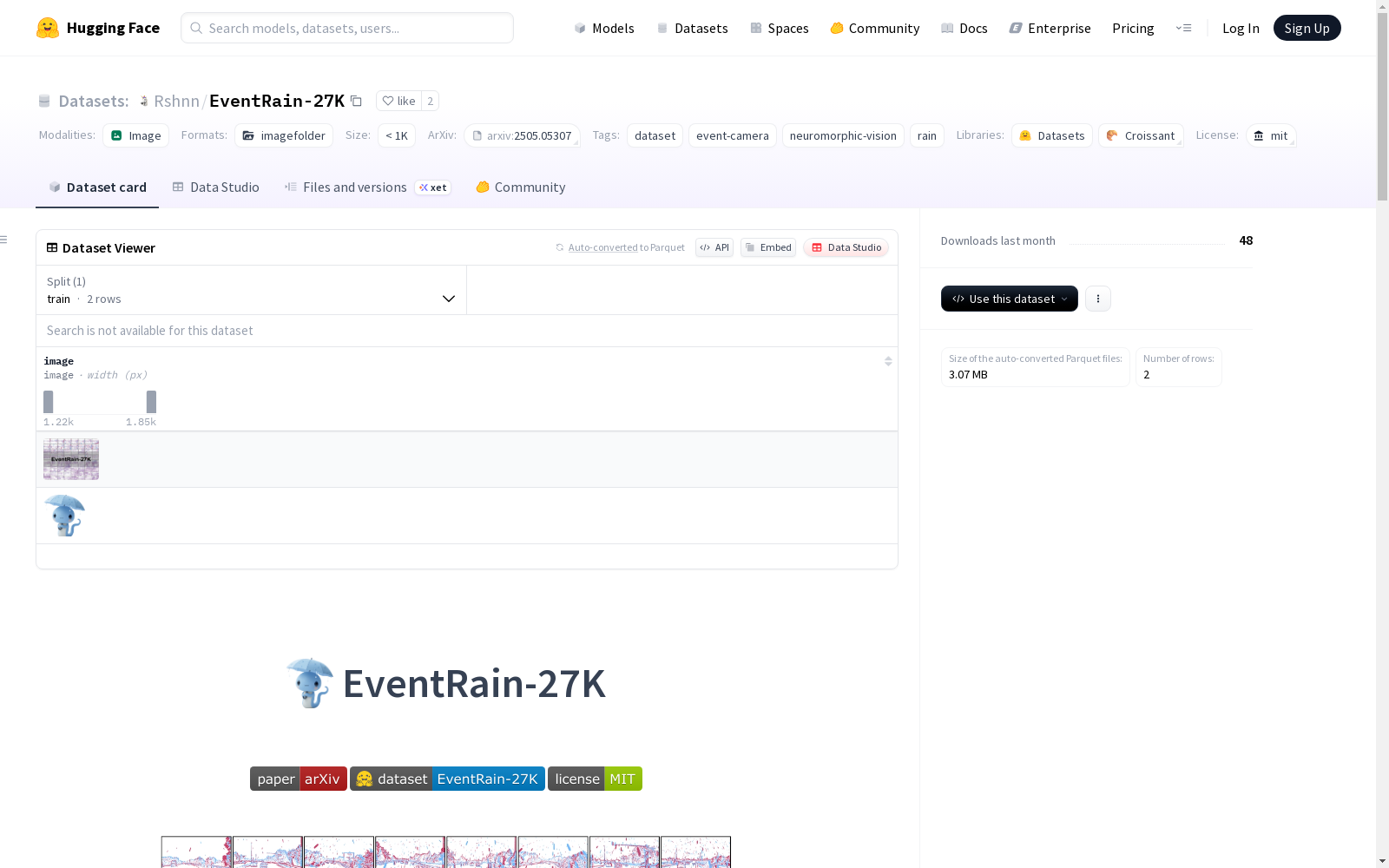Click the neuromorphic-vision tag
1389x868 pixels.
[843, 135]
